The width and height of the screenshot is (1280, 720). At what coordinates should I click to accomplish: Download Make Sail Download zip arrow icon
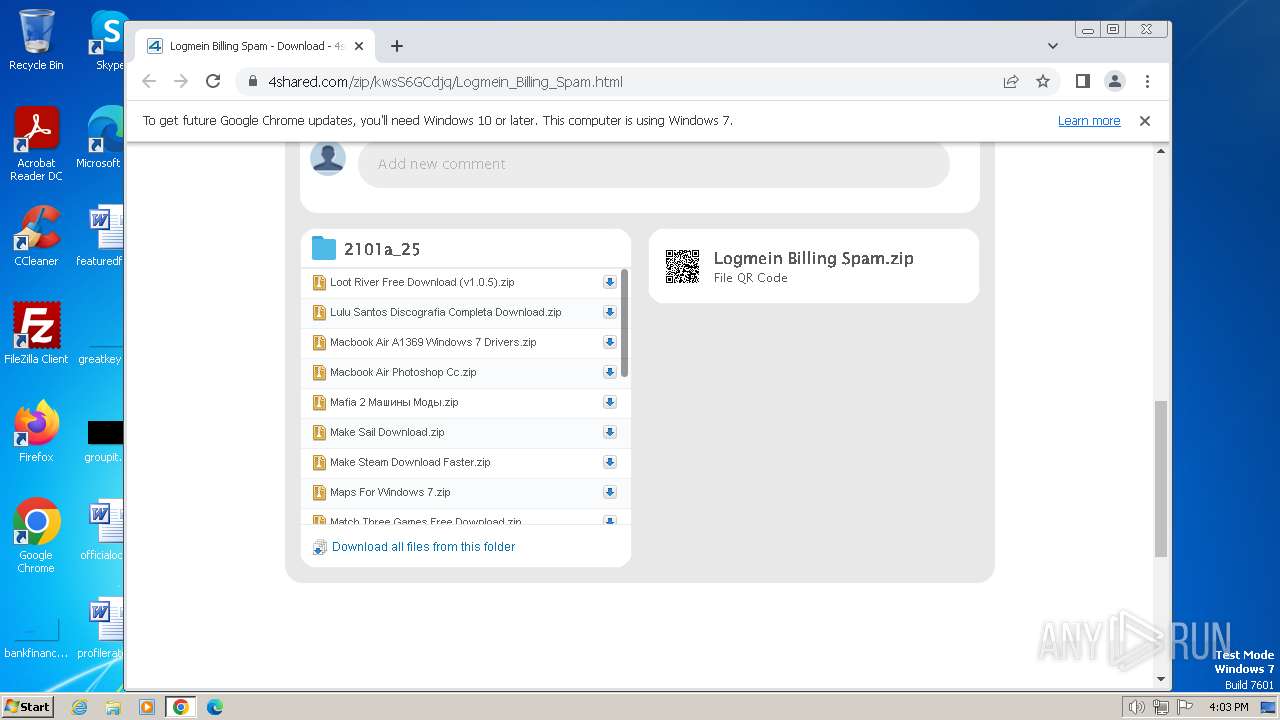pyautogui.click(x=610, y=432)
